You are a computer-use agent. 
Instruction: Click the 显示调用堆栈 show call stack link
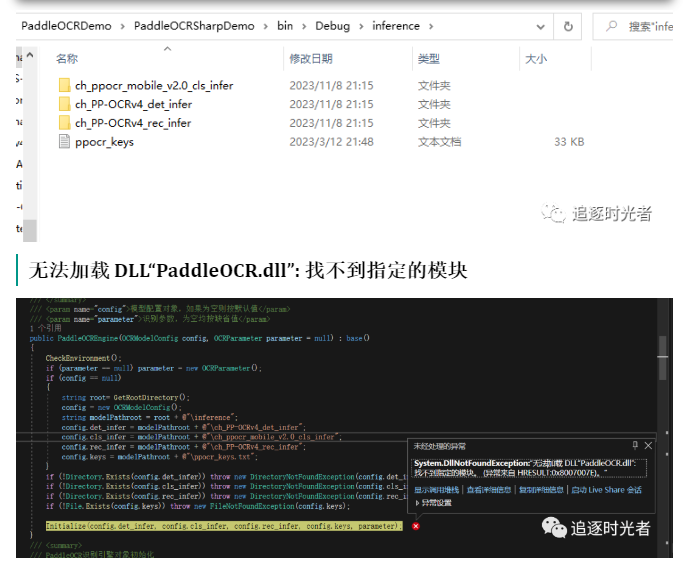tap(436, 490)
